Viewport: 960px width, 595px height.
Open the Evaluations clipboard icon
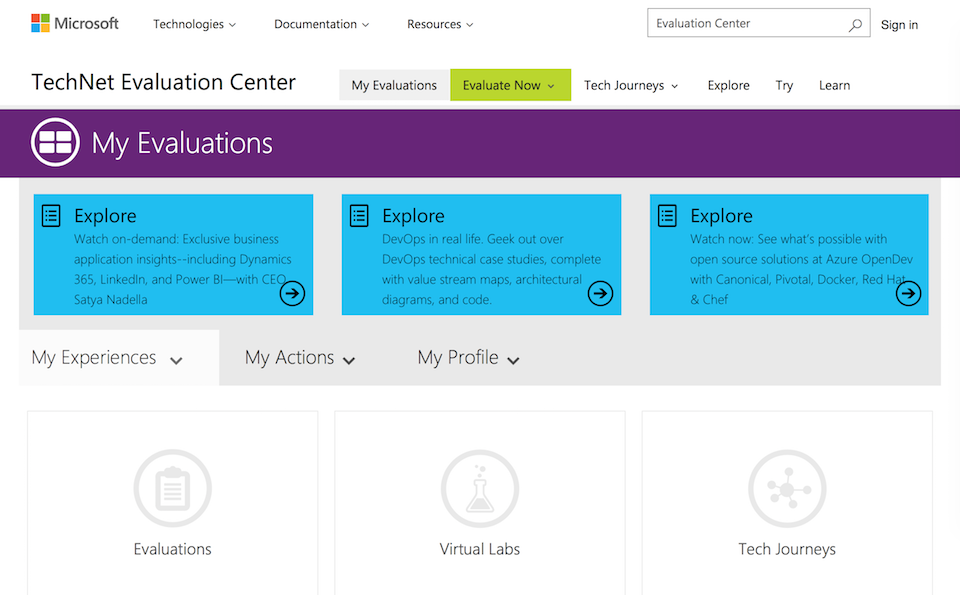(x=173, y=489)
